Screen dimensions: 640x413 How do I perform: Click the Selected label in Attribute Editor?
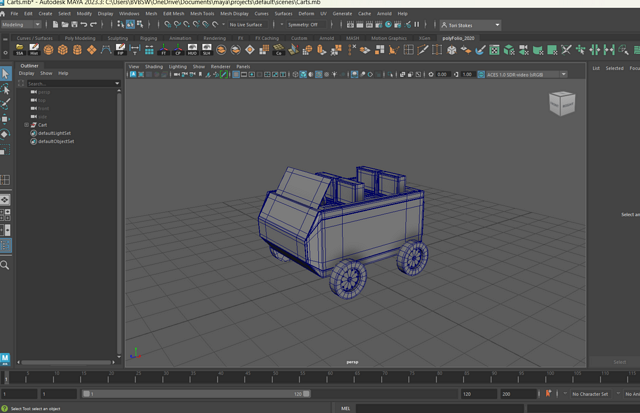click(614, 68)
